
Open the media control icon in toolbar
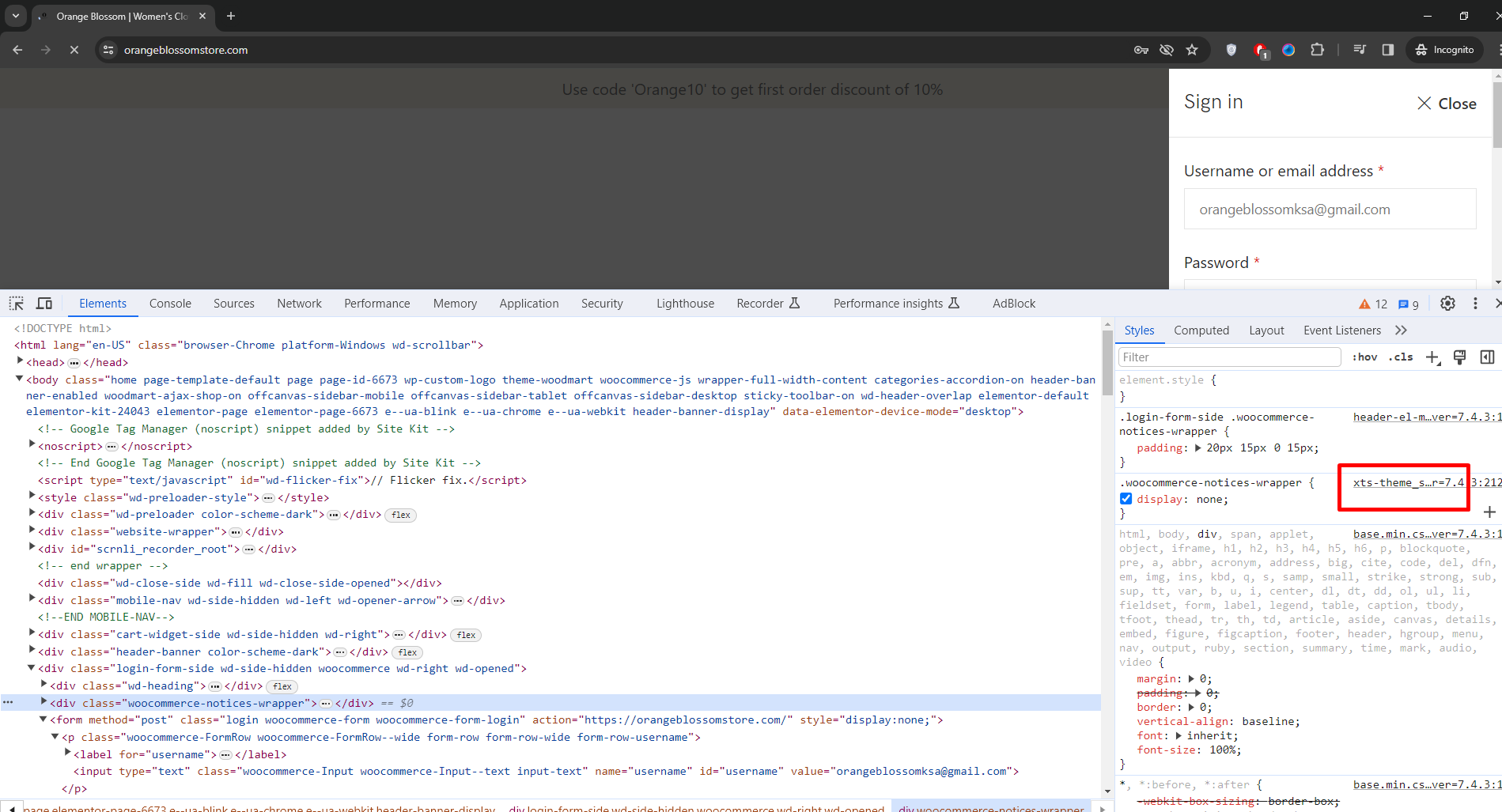point(1360,50)
